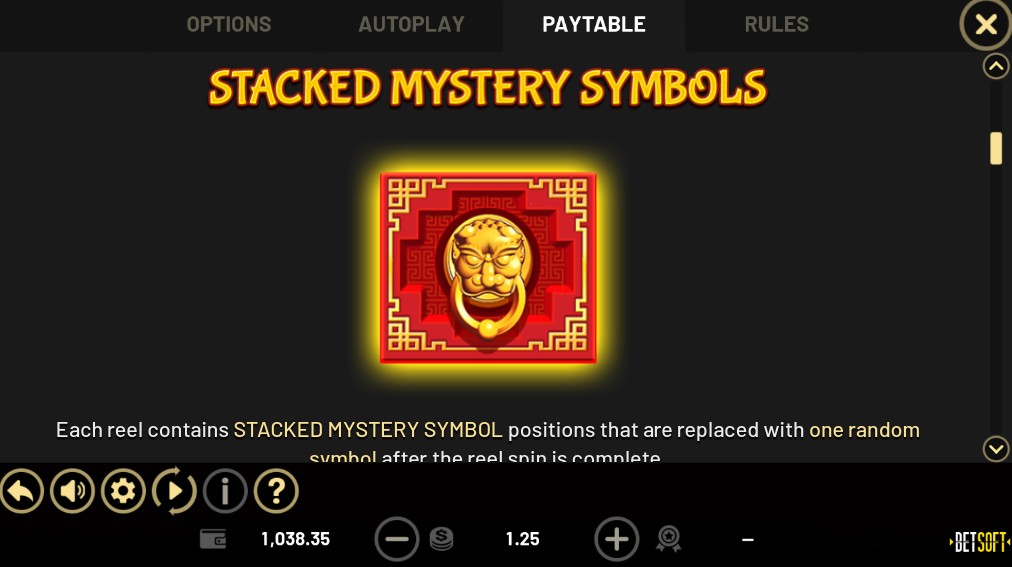1012x567 pixels.
Task: Click the award ribbon win icon
Action: (x=669, y=539)
